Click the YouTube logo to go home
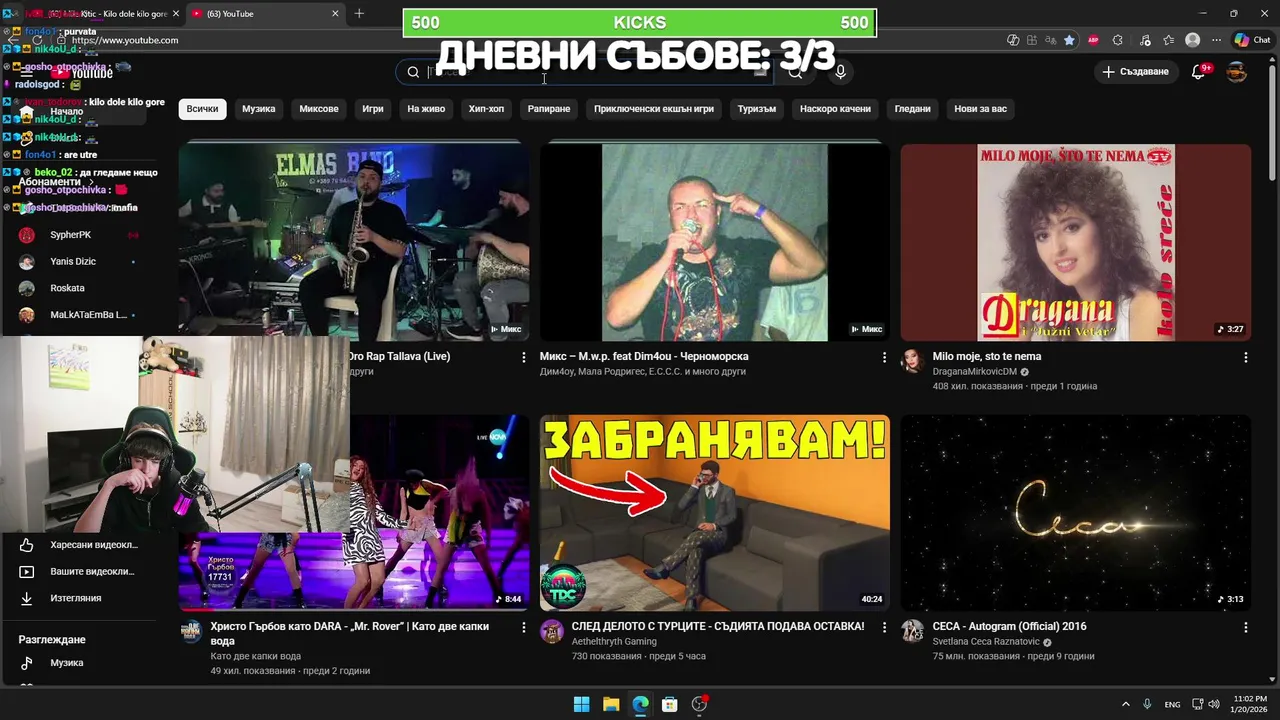Viewport: 1280px width, 720px height. pyautogui.click(x=84, y=72)
